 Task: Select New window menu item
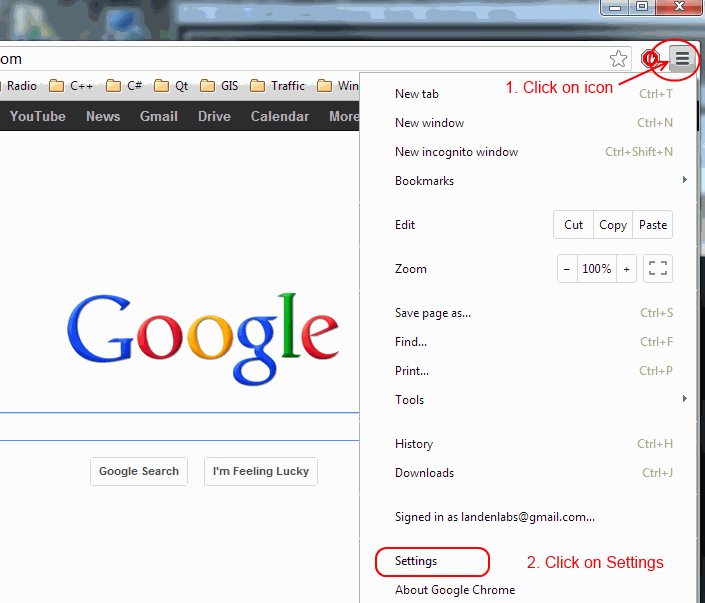click(528, 123)
